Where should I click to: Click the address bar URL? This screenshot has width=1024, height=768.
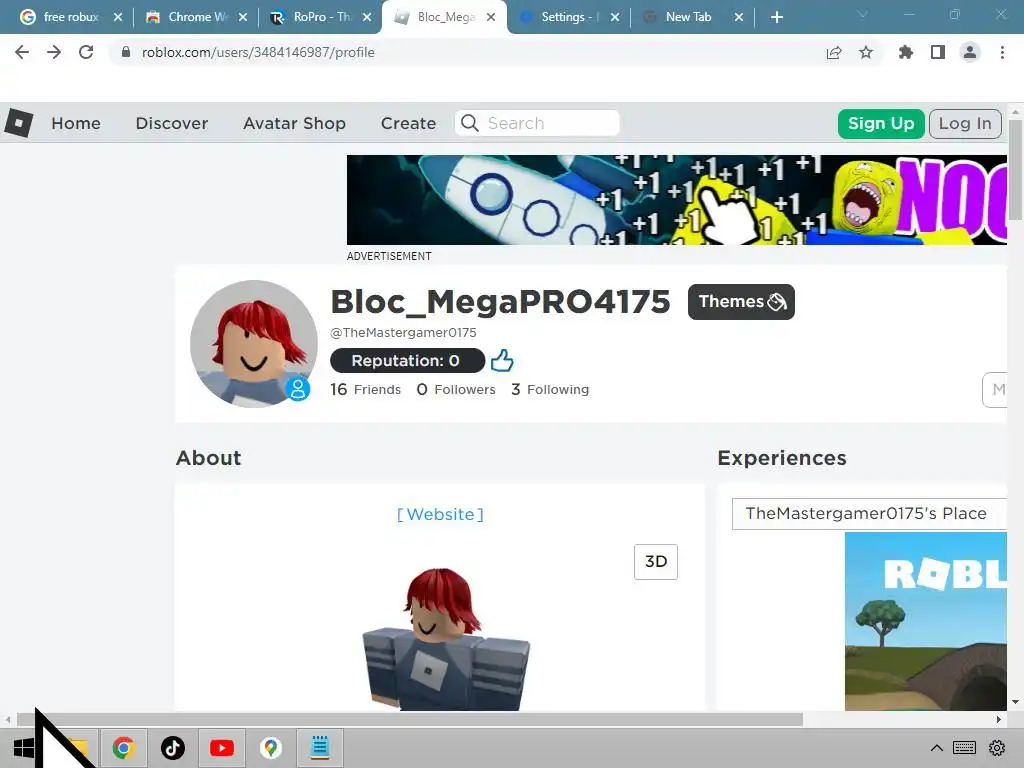(258, 52)
